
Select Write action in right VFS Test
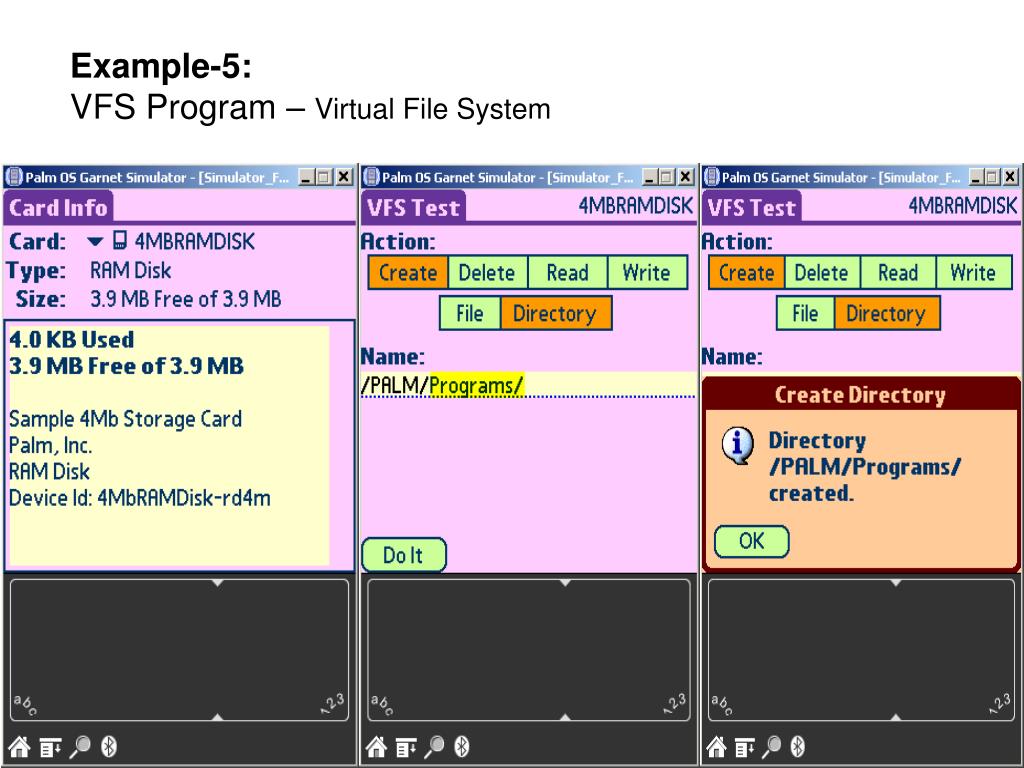pos(973,272)
